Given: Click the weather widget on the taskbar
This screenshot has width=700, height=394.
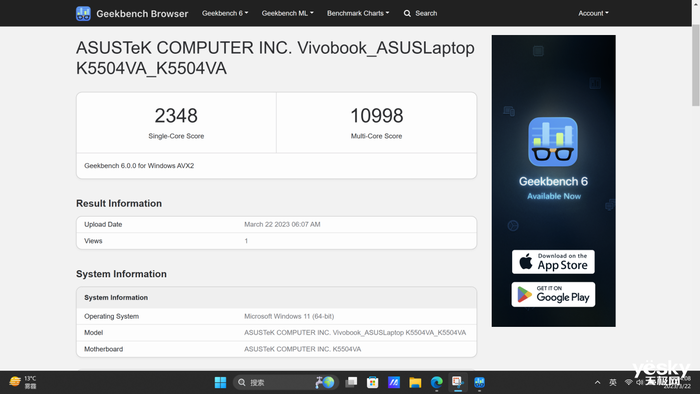Looking at the screenshot, I should [23, 382].
